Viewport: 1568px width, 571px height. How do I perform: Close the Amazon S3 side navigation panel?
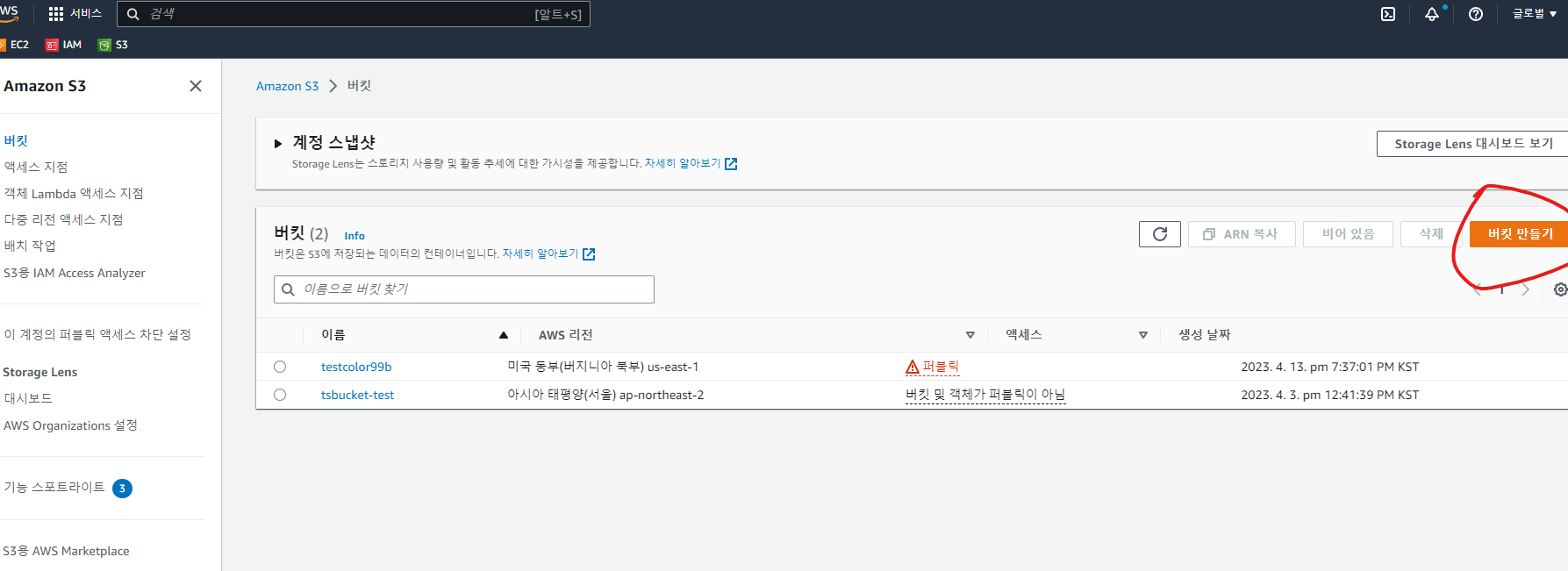[196, 86]
